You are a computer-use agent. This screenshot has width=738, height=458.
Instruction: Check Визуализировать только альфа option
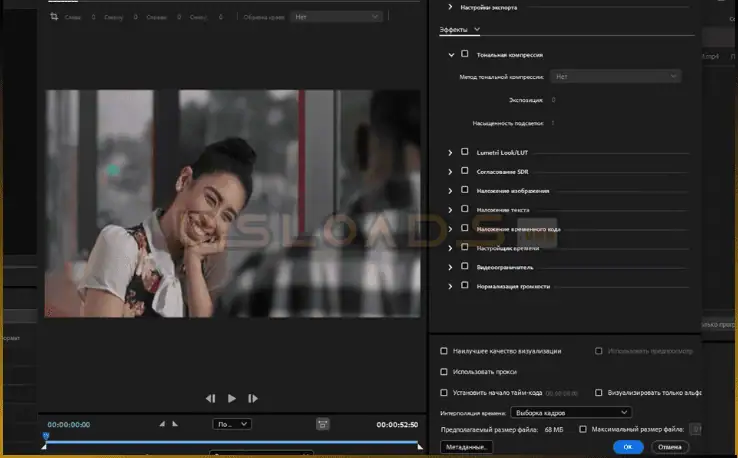[598, 393]
